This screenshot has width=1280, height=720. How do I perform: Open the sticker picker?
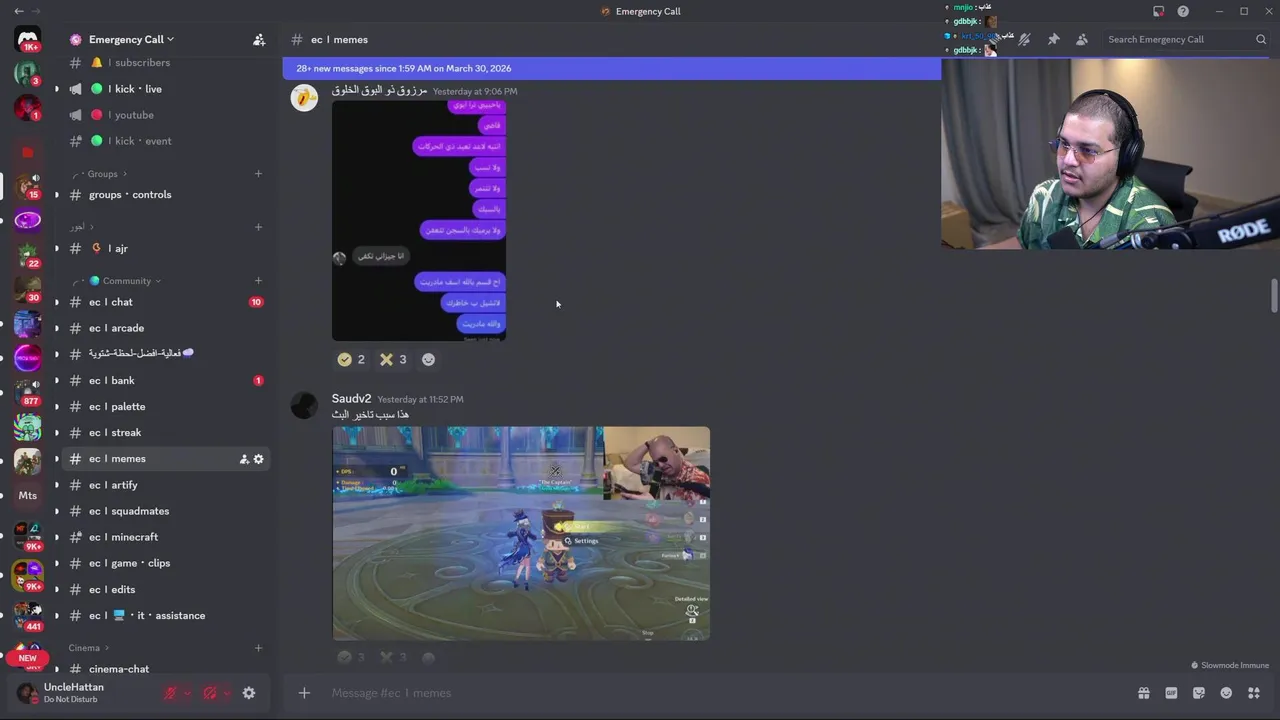coord(1199,693)
